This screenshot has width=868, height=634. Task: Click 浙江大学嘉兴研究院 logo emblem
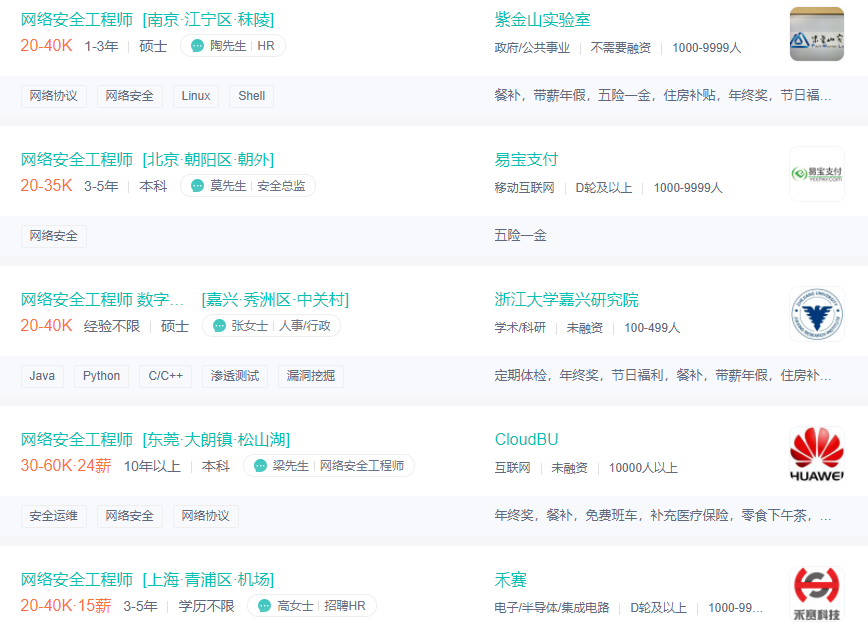click(x=816, y=314)
